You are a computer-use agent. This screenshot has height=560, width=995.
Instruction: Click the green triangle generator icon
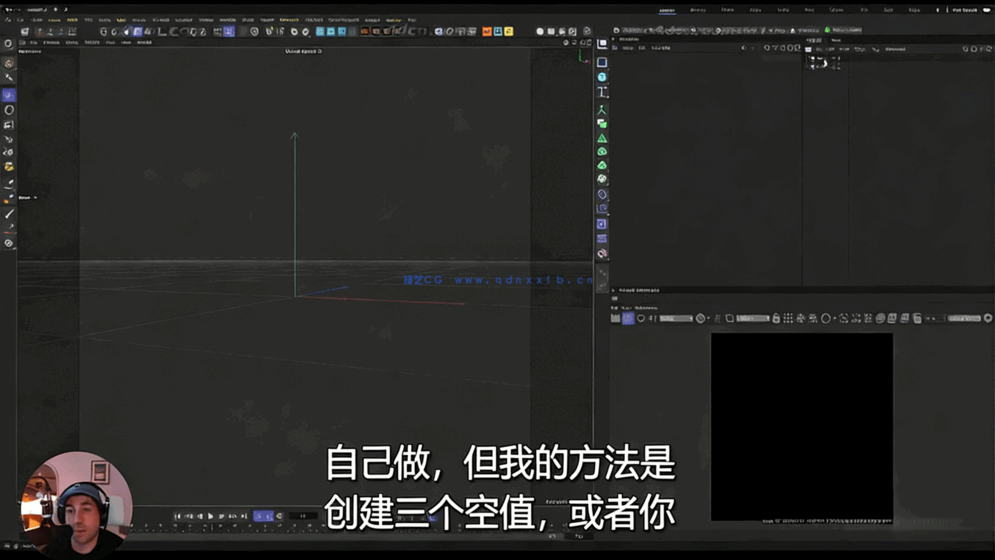click(602, 138)
